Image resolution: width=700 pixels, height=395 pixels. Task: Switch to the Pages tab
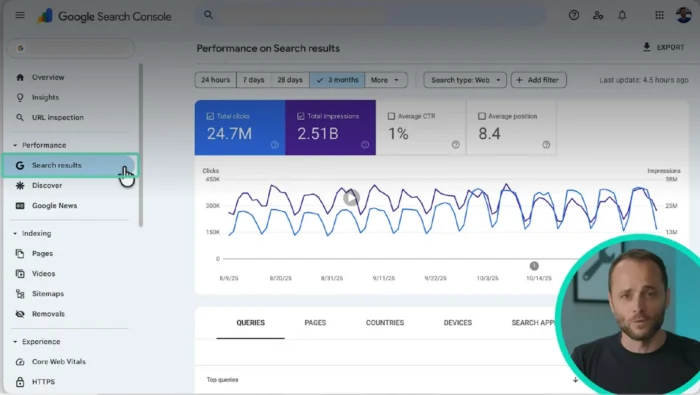pos(315,323)
